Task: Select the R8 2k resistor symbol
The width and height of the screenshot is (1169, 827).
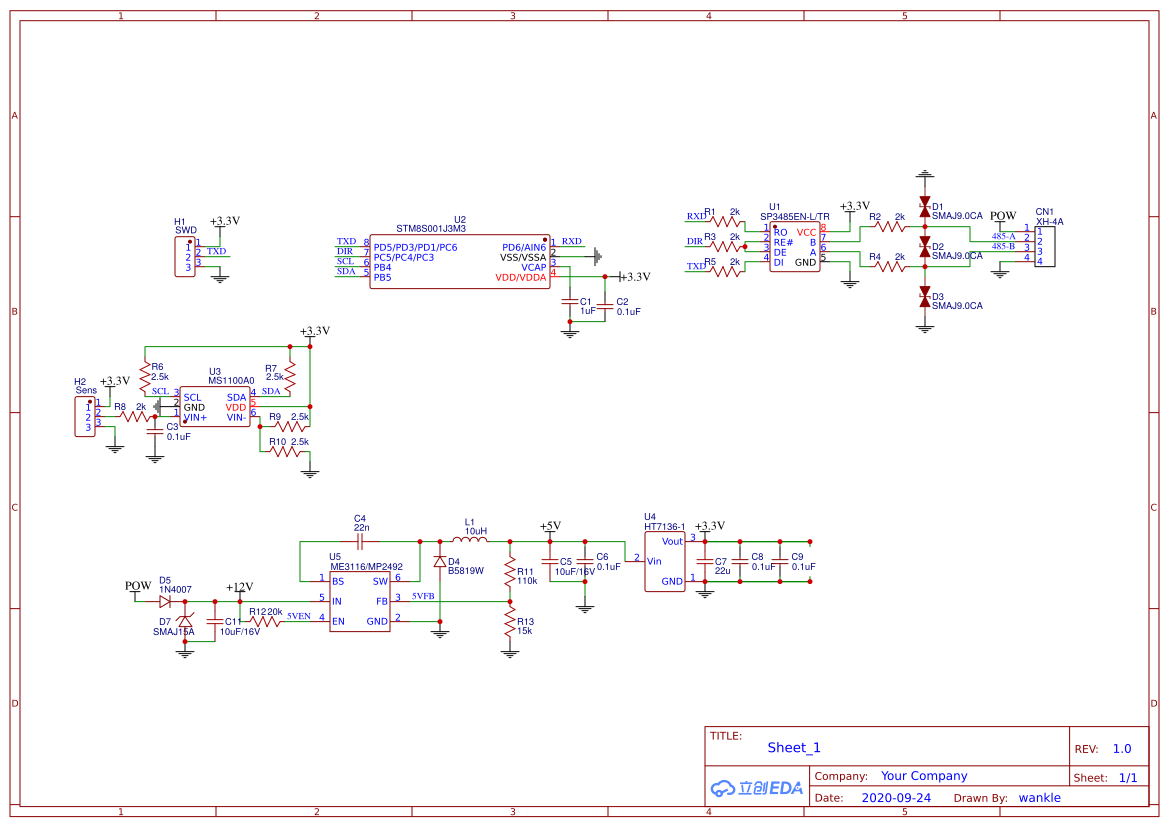Action: 135,416
